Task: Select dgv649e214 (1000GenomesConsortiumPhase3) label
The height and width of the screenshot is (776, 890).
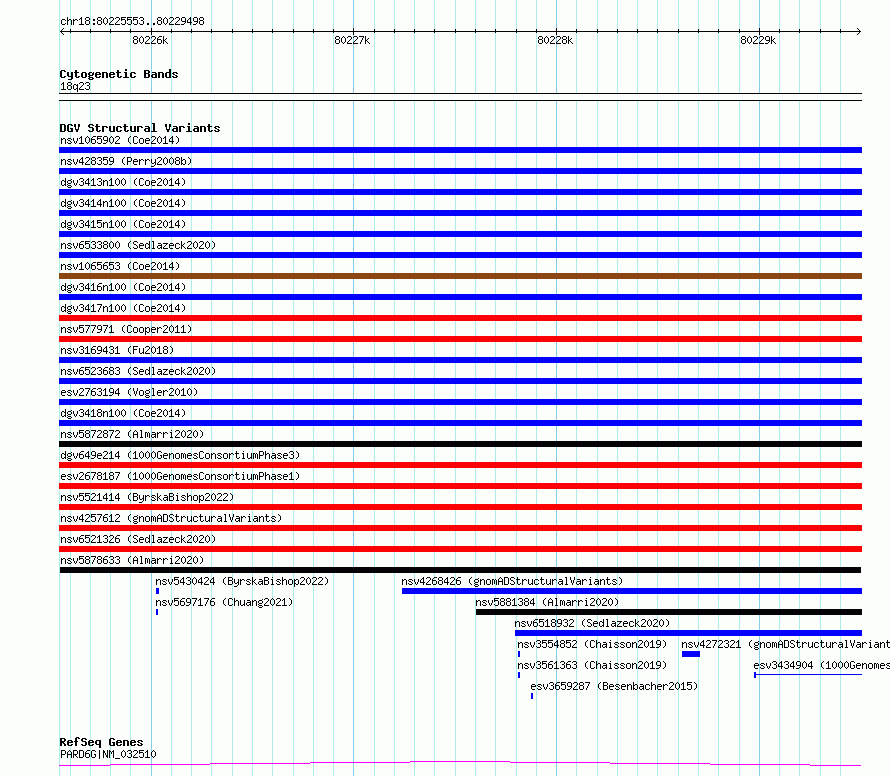Action: click(180, 455)
